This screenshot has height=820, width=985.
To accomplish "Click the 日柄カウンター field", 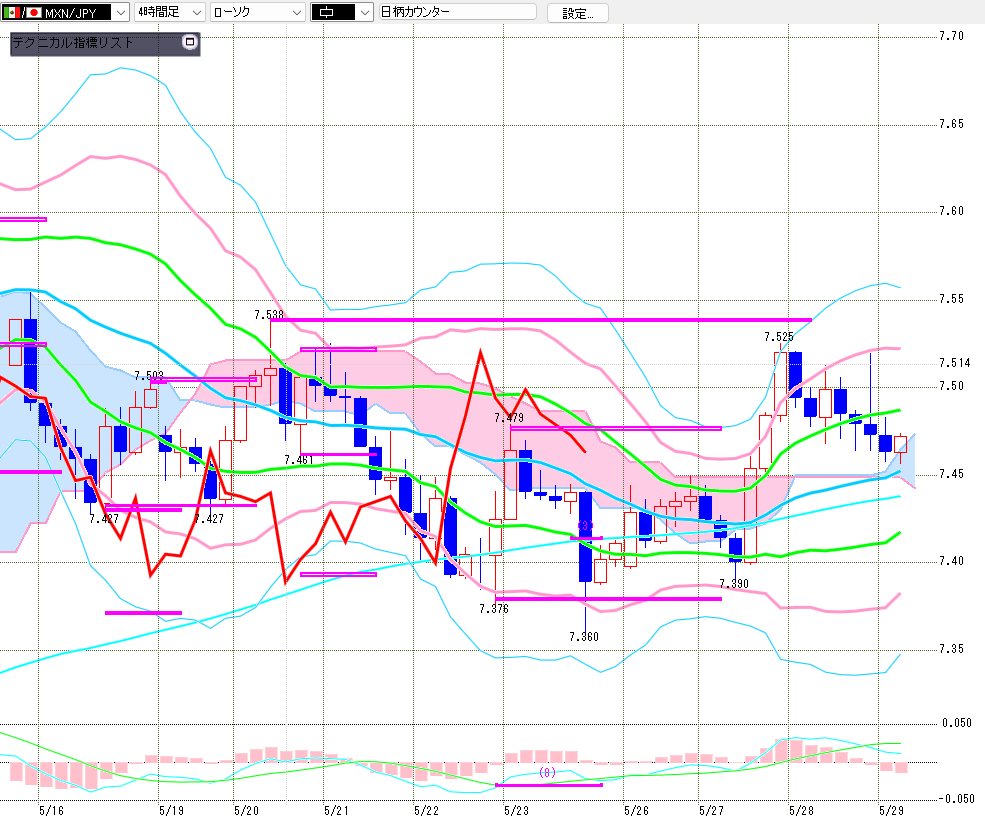I will pyautogui.click(x=458, y=12).
